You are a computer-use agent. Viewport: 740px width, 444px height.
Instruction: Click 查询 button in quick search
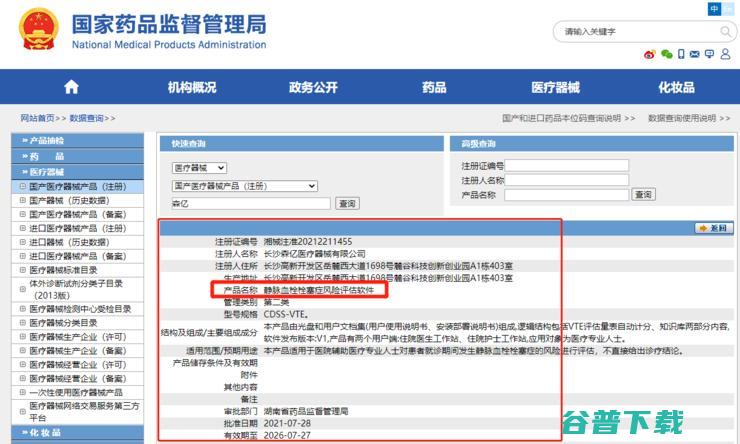click(347, 203)
